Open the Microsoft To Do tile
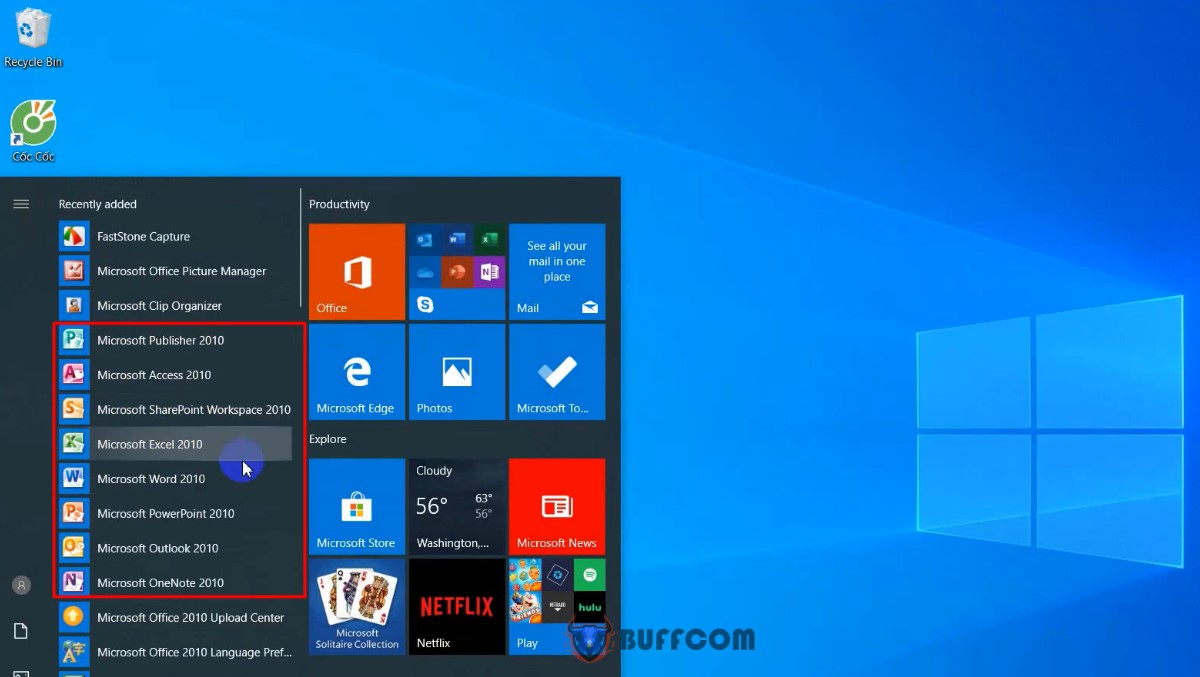1200x677 pixels. pos(557,372)
